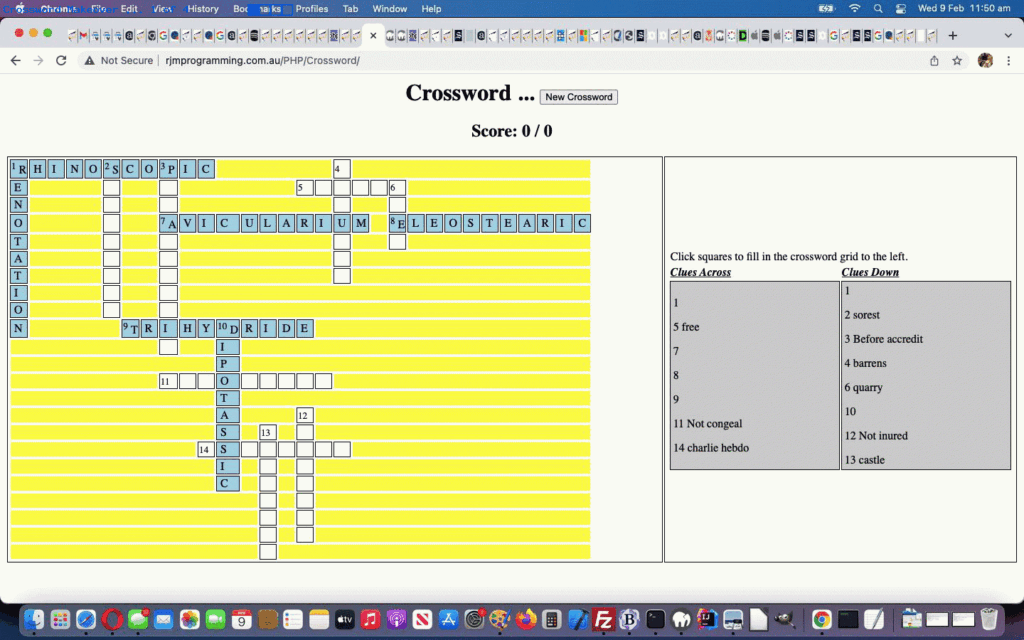
Task: Open Spotlight search in menu bar
Action: (x=877, y=9)
